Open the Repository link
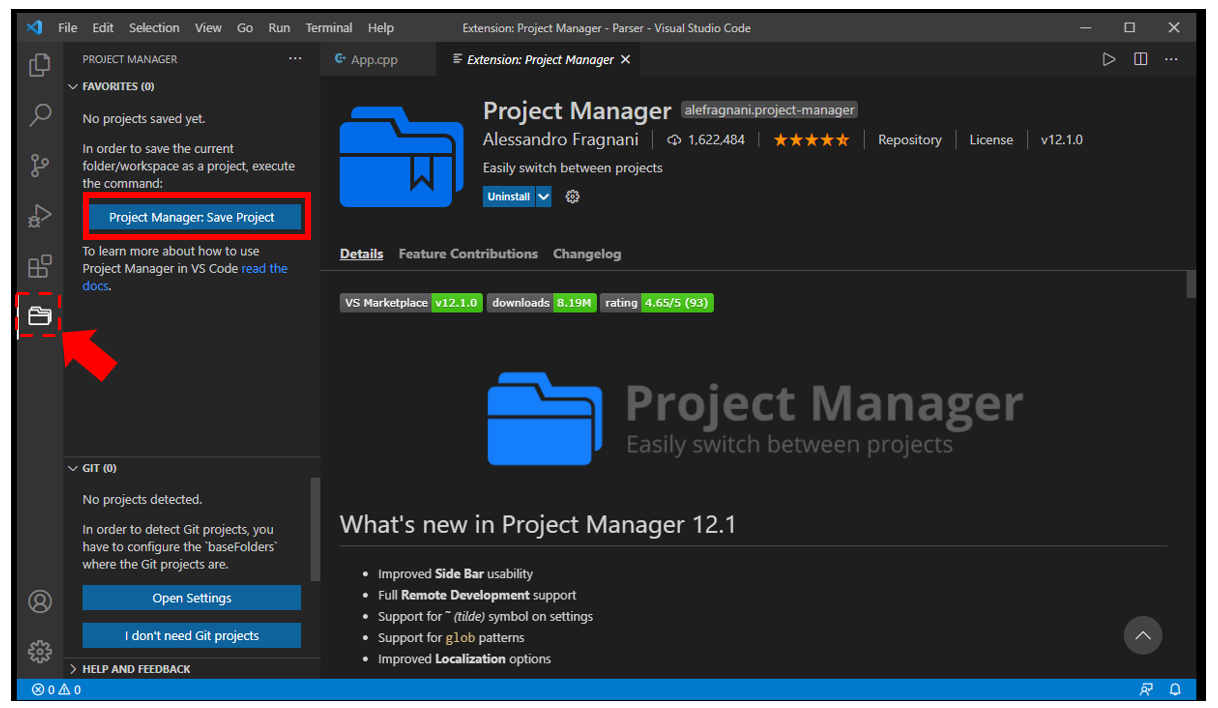Viewport: 1218px width, 708px height. pyautogui.click(x=910, y=140)
